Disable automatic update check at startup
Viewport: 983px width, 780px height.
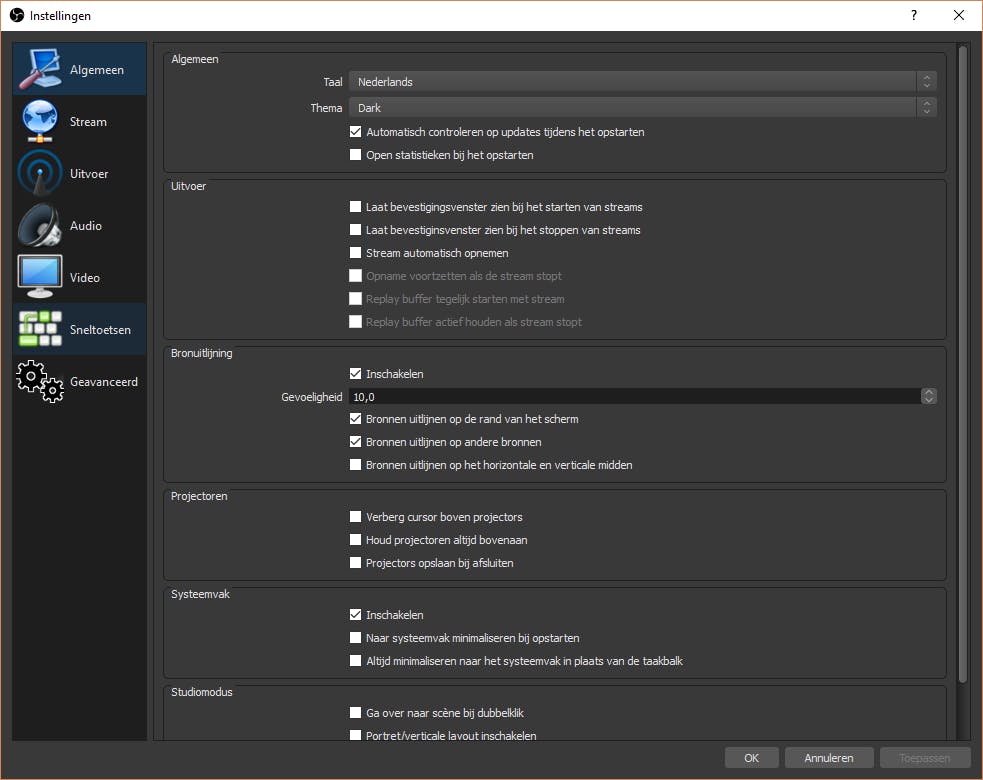(355, 132)
